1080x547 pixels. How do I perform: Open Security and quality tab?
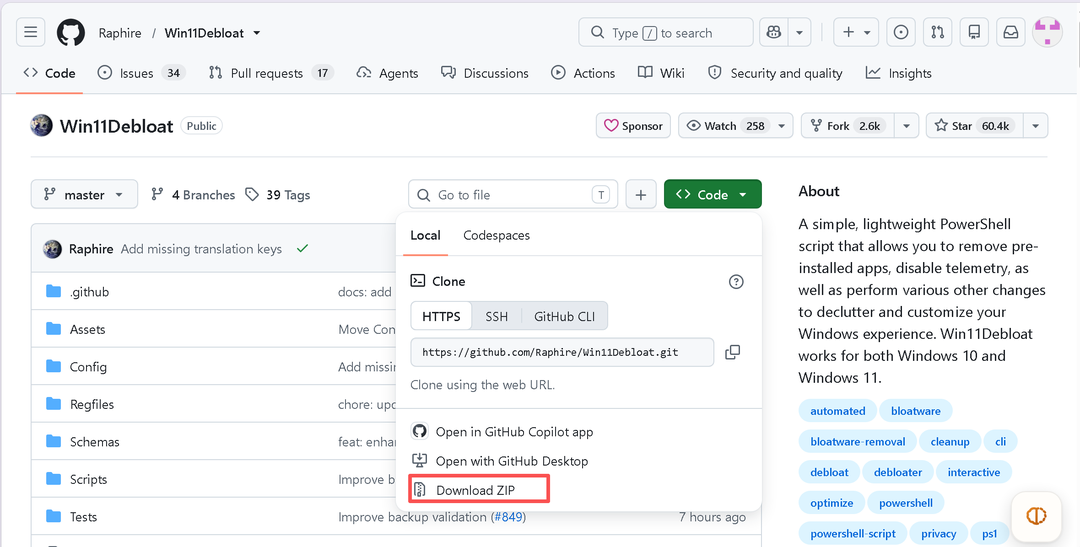776,73
